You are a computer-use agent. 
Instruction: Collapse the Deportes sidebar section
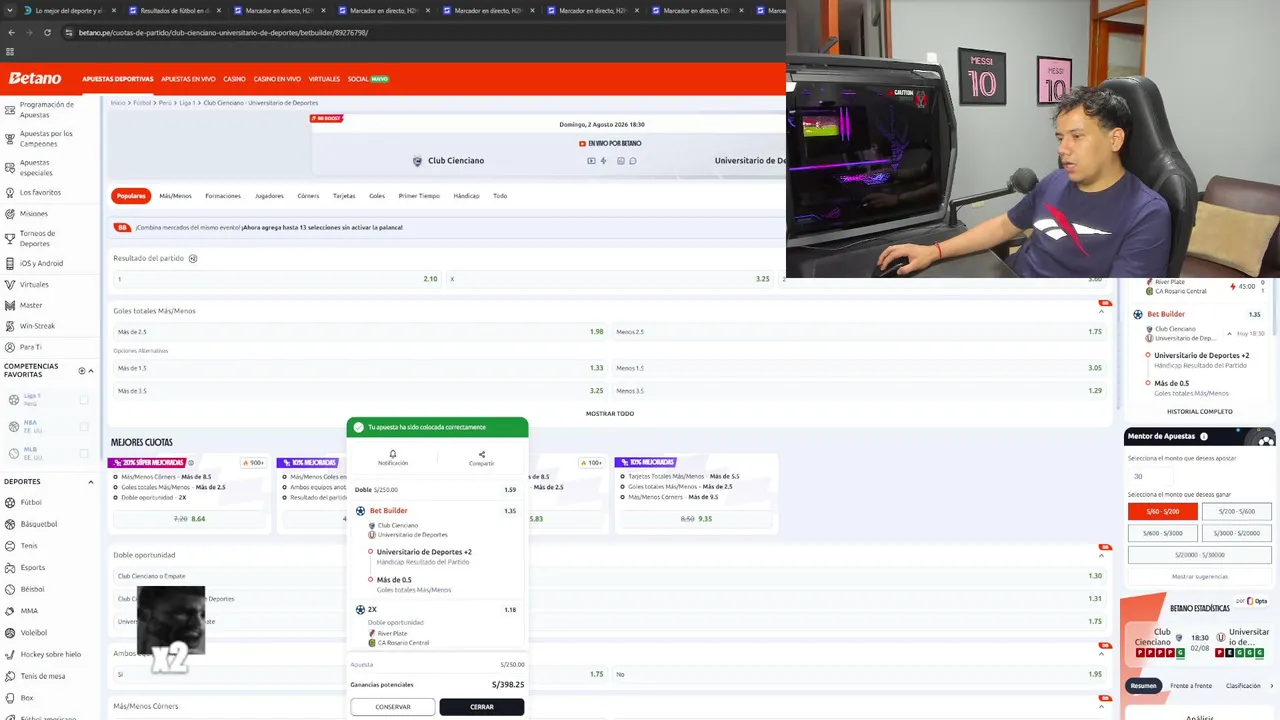pos(91,482)
